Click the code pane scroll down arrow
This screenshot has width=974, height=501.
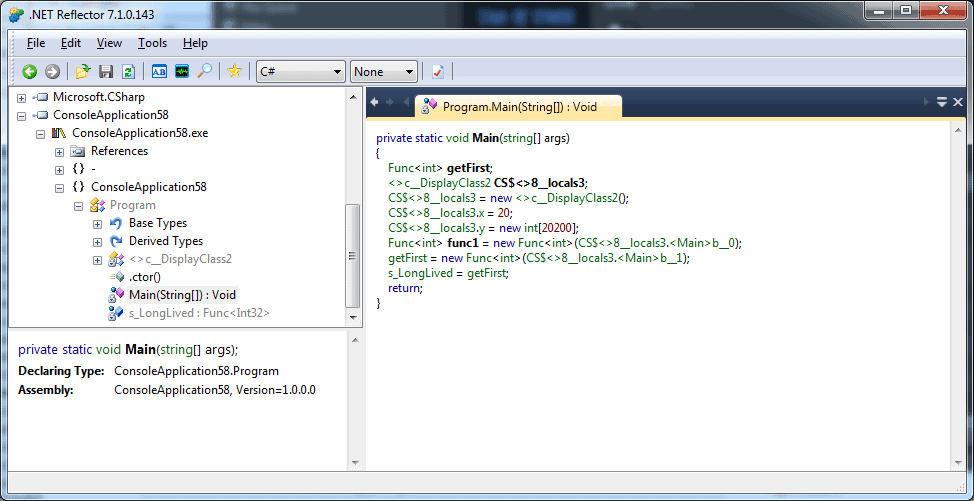[x=957, y=463]
